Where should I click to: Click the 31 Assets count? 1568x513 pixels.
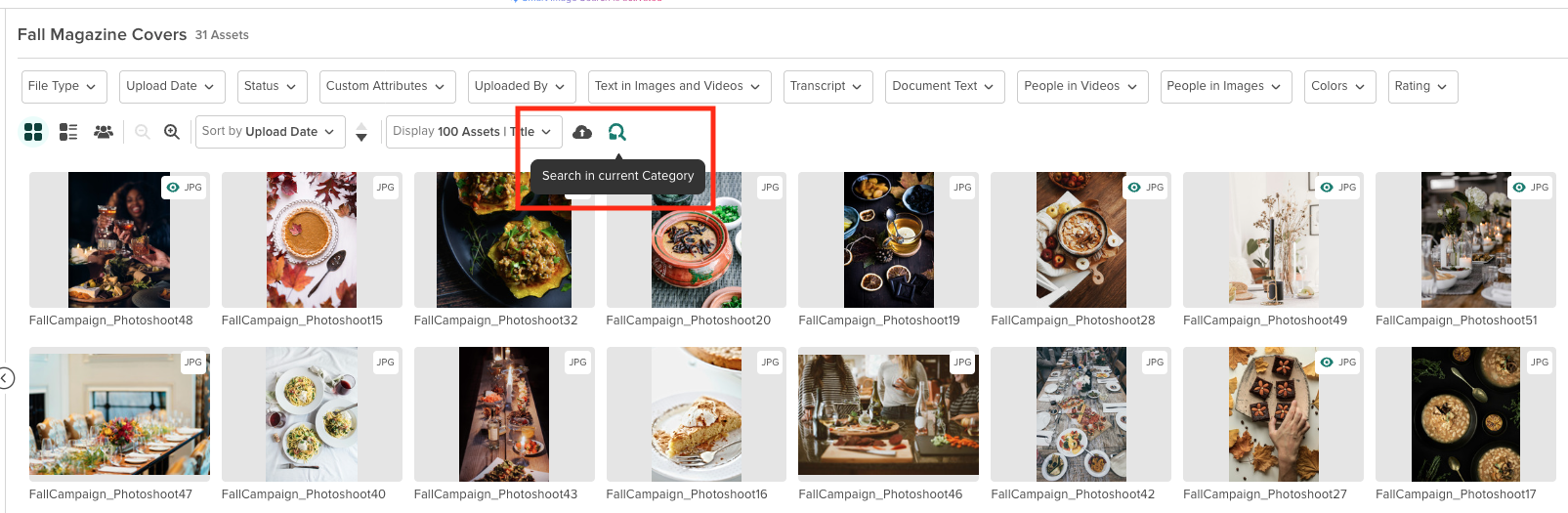tap(222, 35)
